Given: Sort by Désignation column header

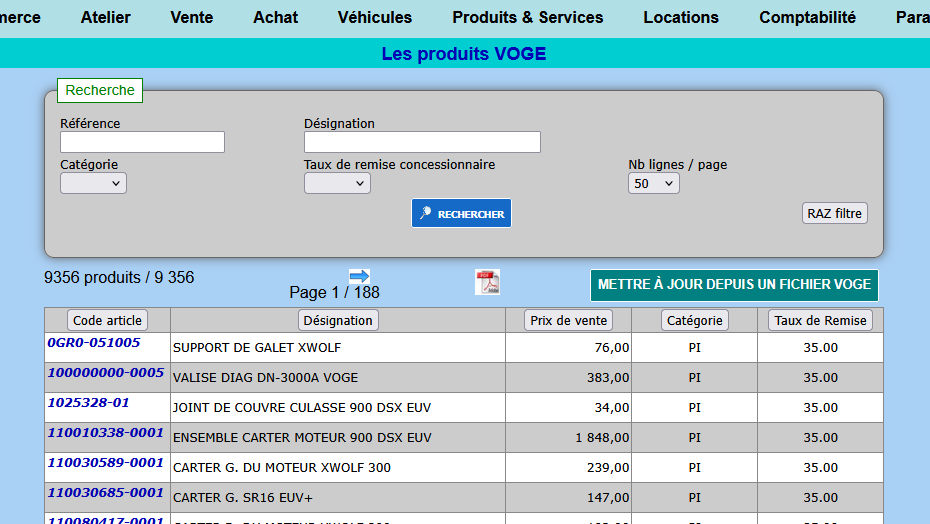Looking at the screenshot, I should tap(338, 320).
